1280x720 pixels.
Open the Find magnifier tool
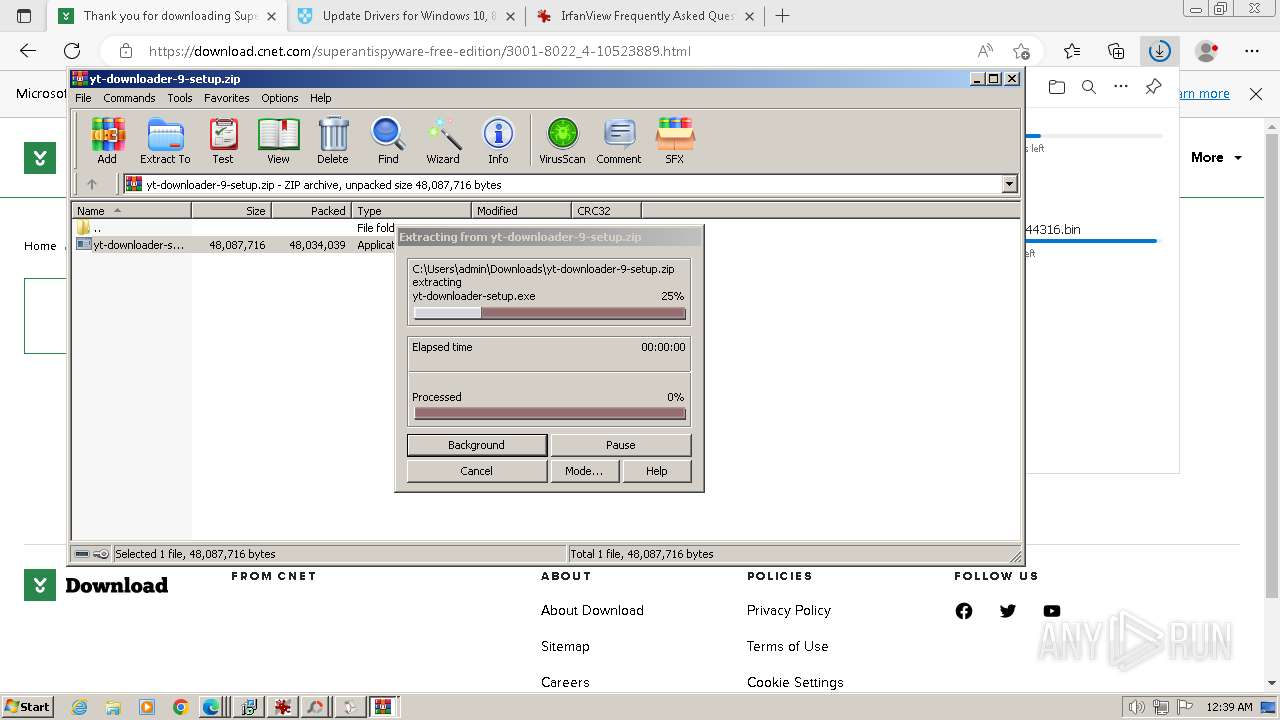point(388,141)
